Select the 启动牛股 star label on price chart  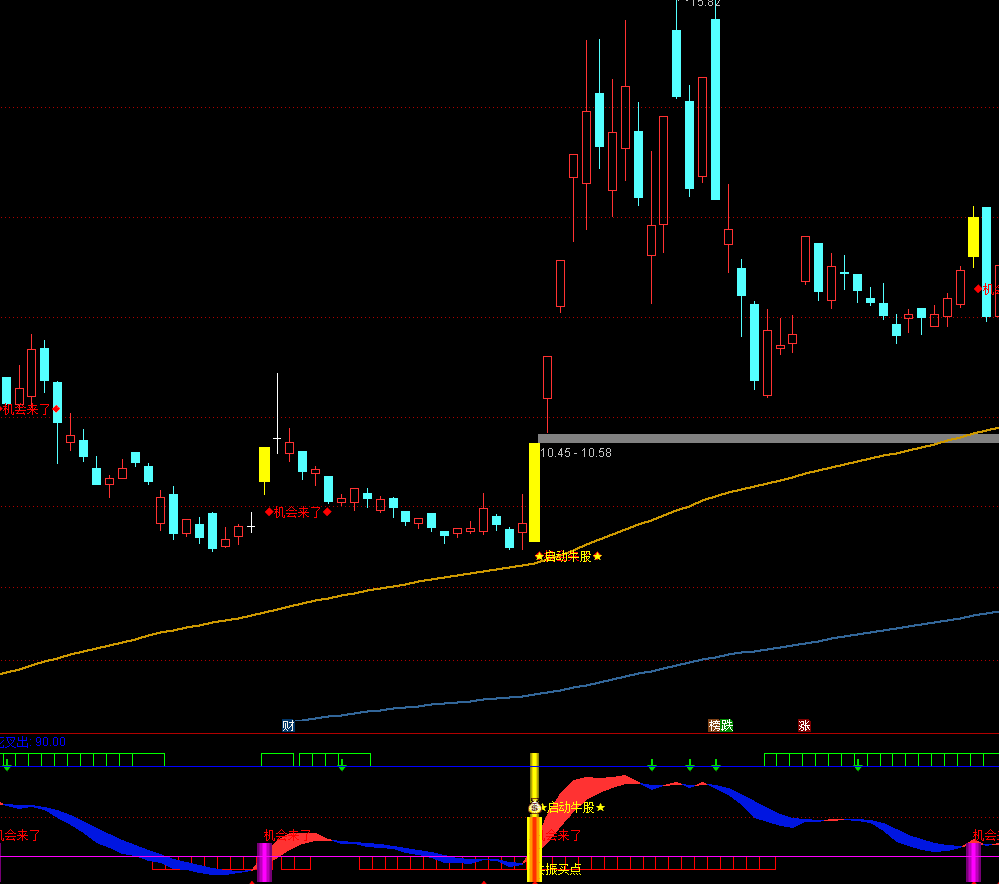[568, 556]
